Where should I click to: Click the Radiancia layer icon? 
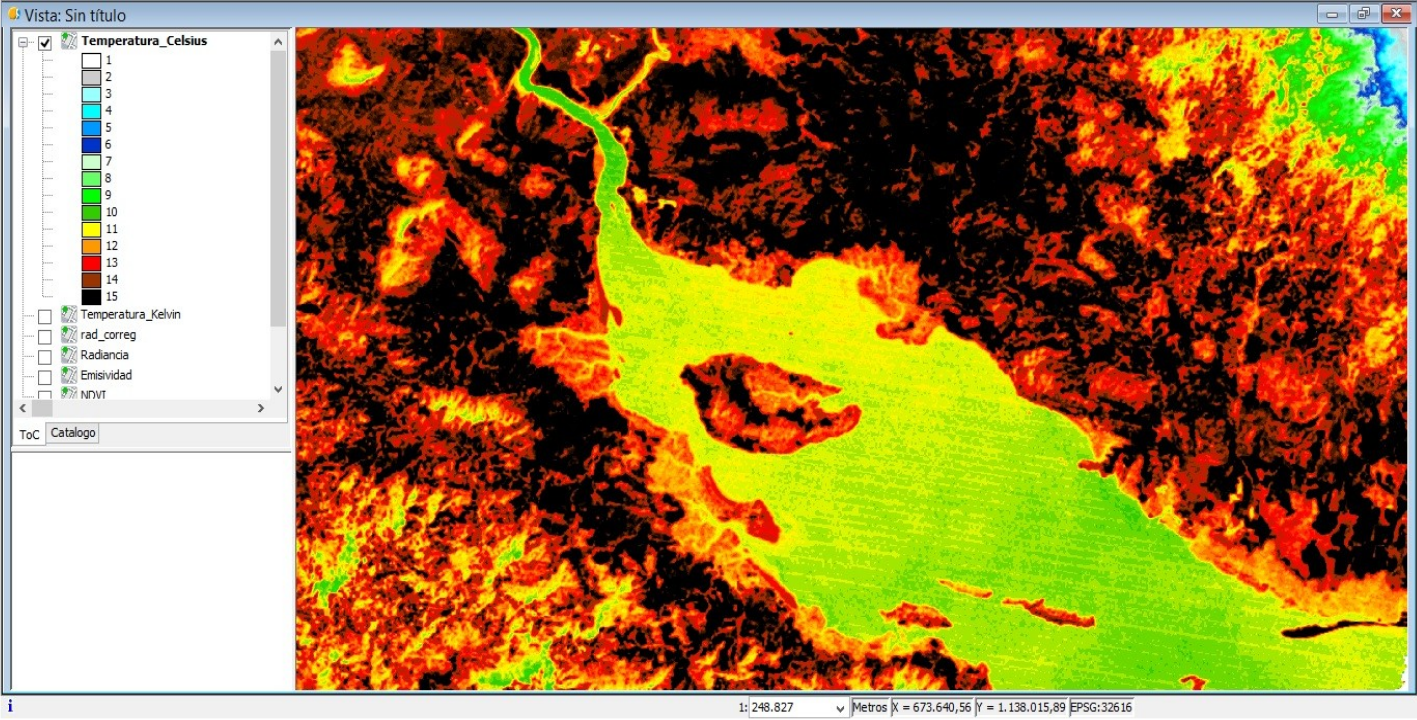(68, 355)
